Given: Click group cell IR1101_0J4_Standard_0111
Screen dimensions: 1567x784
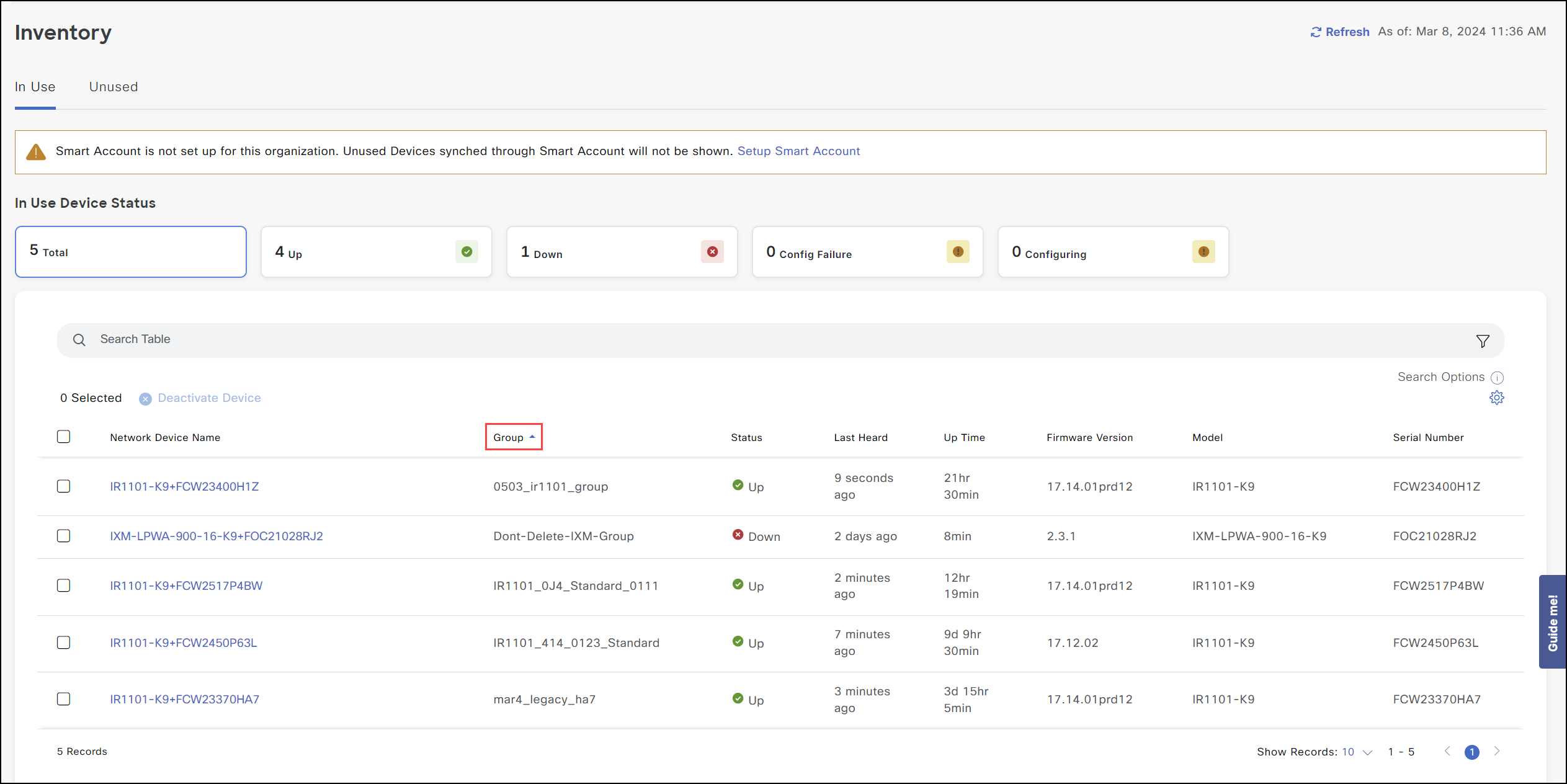Looking at the screenshot, I should pyautogui.click(x=576, y=586).
